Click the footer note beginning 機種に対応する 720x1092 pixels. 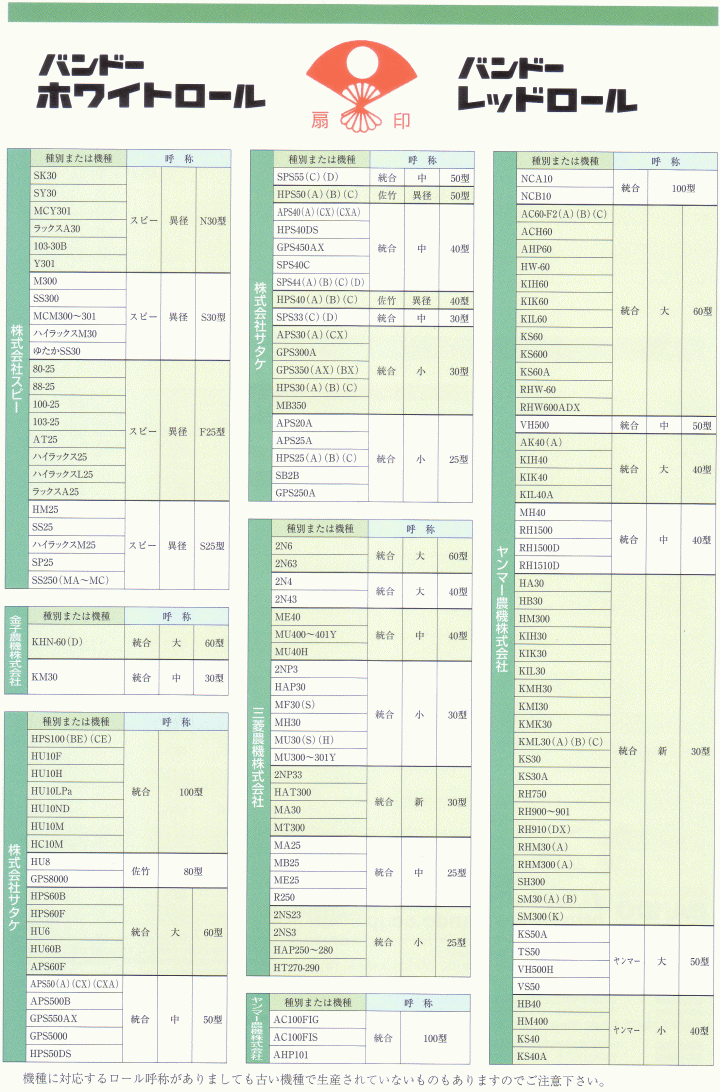314,1080
